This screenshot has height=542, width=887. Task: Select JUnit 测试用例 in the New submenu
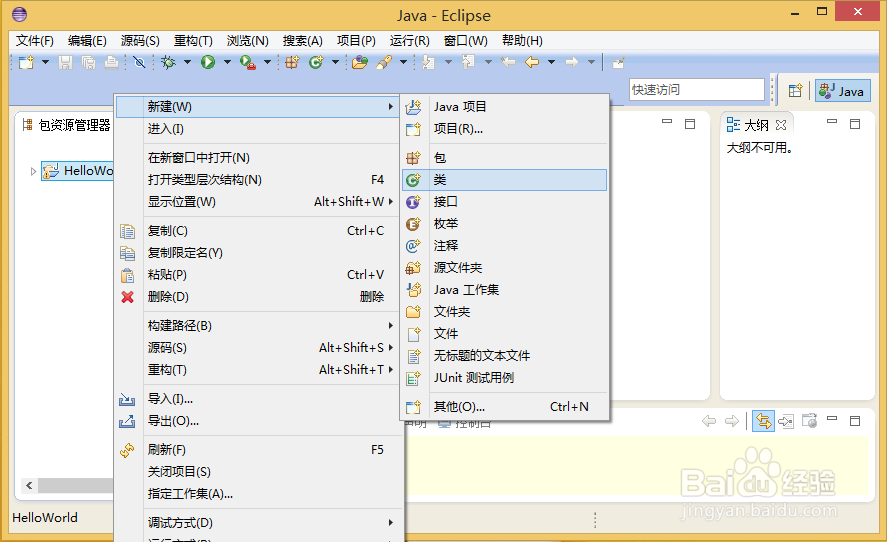[505, 377]
